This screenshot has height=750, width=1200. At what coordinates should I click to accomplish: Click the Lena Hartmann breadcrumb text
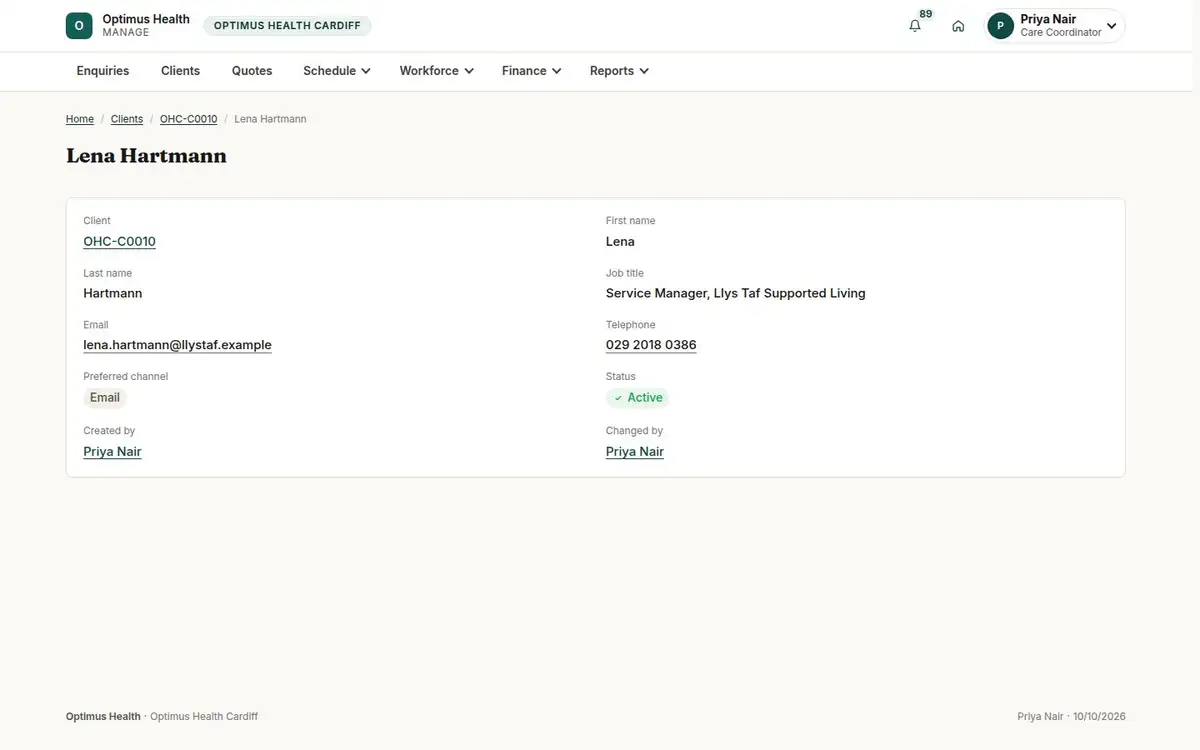coord(270,119)
